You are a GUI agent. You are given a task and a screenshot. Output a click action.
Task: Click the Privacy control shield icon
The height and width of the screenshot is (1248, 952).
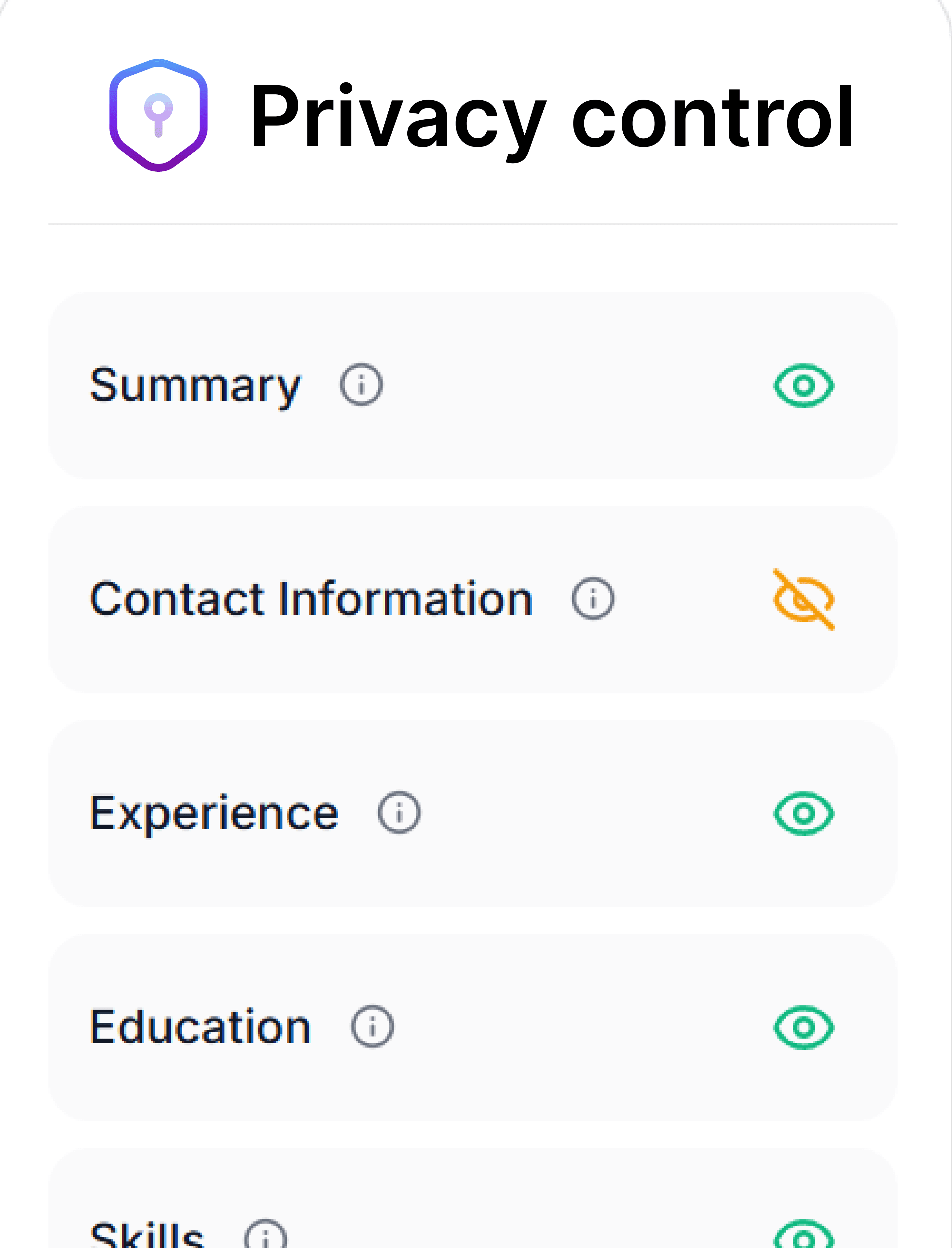(158, 115)
